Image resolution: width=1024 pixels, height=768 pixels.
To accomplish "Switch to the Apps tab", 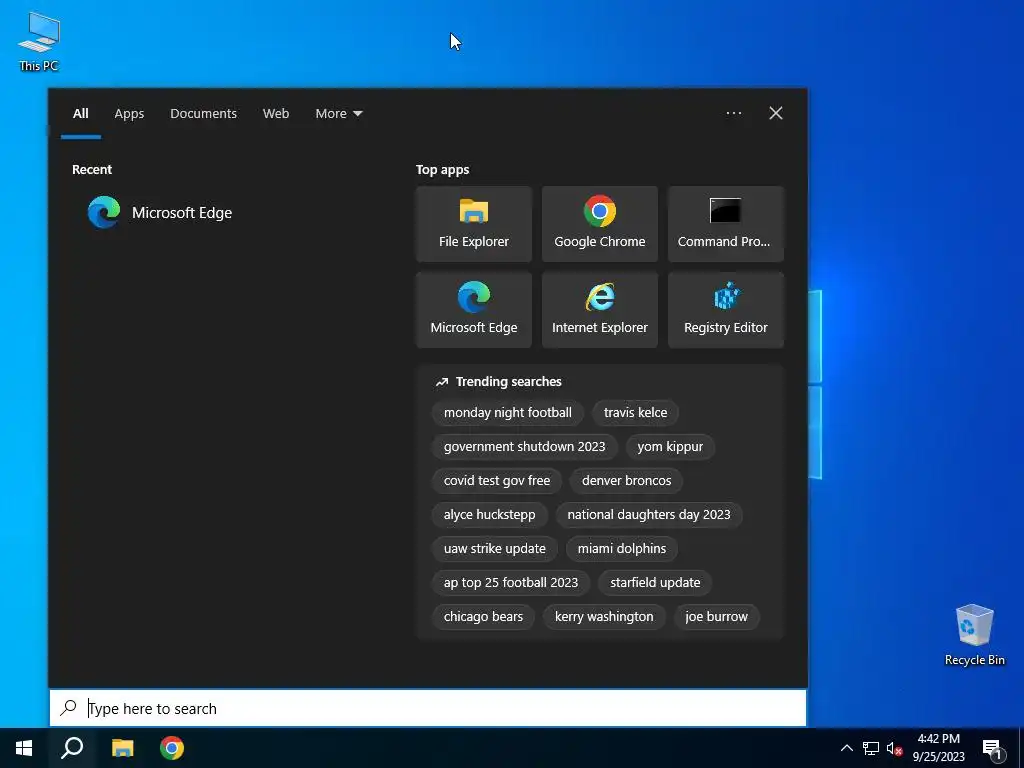I will (129, 114).
